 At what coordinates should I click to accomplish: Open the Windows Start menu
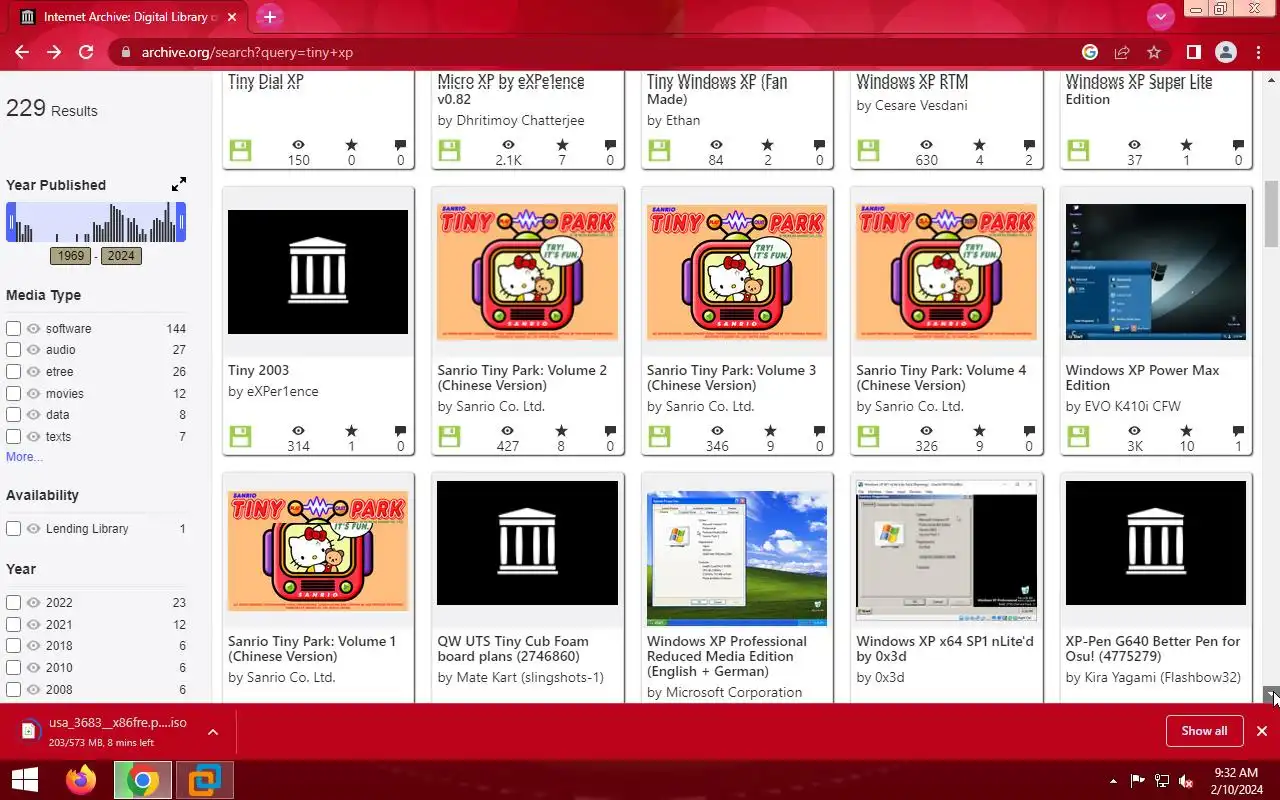click(x=25, y=780)
